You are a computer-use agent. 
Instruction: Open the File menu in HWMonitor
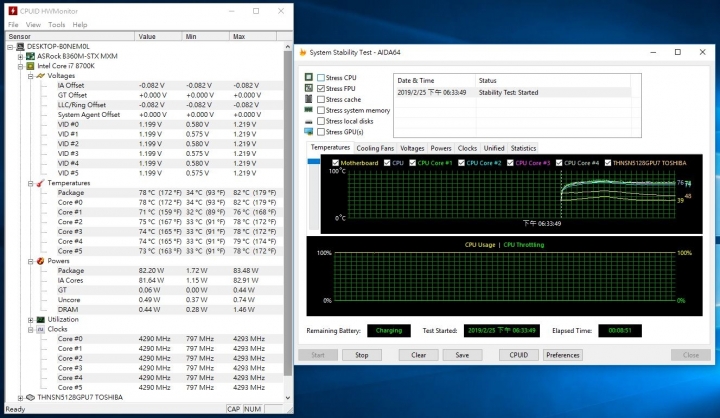[13, 24]
